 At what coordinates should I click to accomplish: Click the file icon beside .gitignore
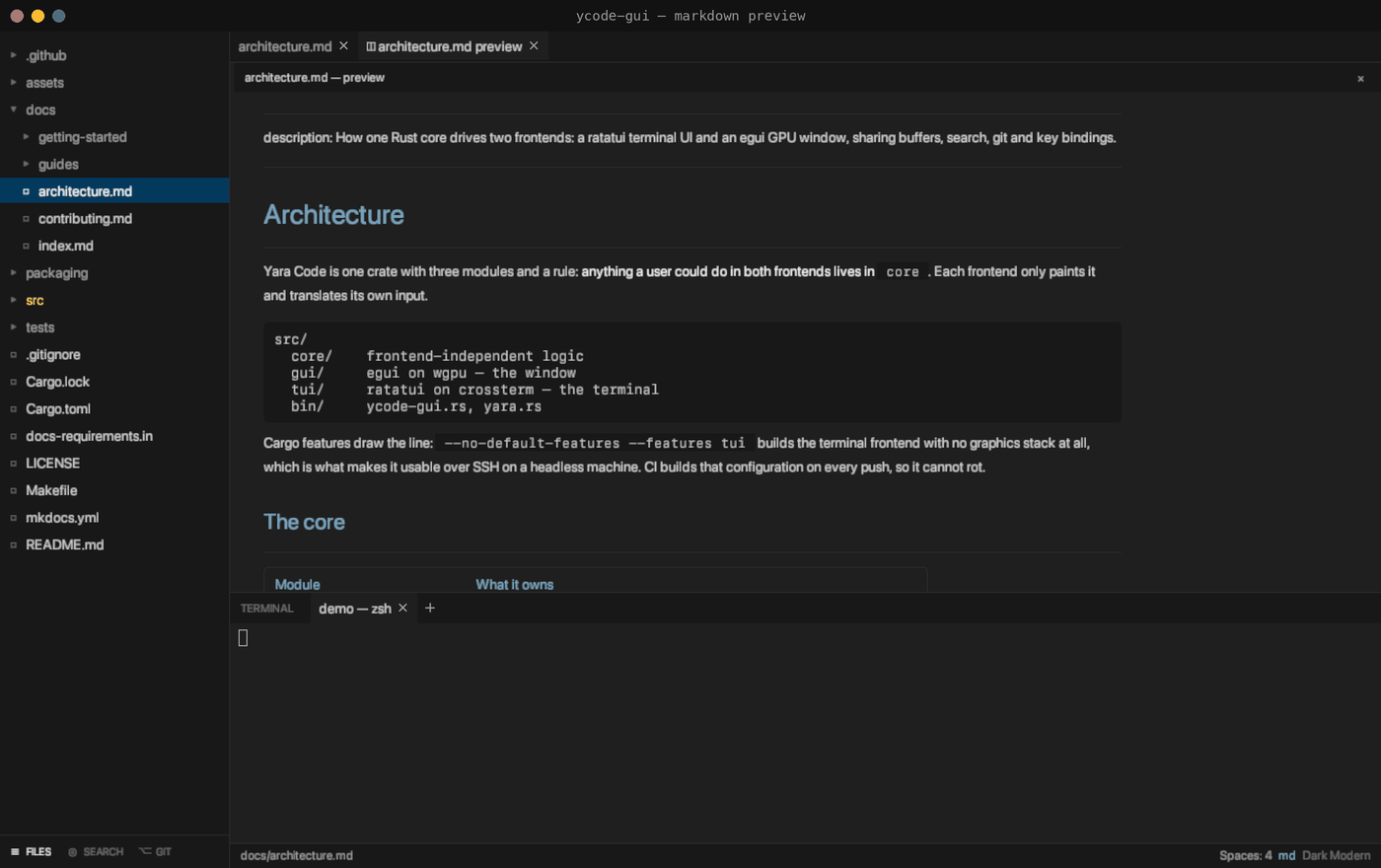click(x=13, y=354)
